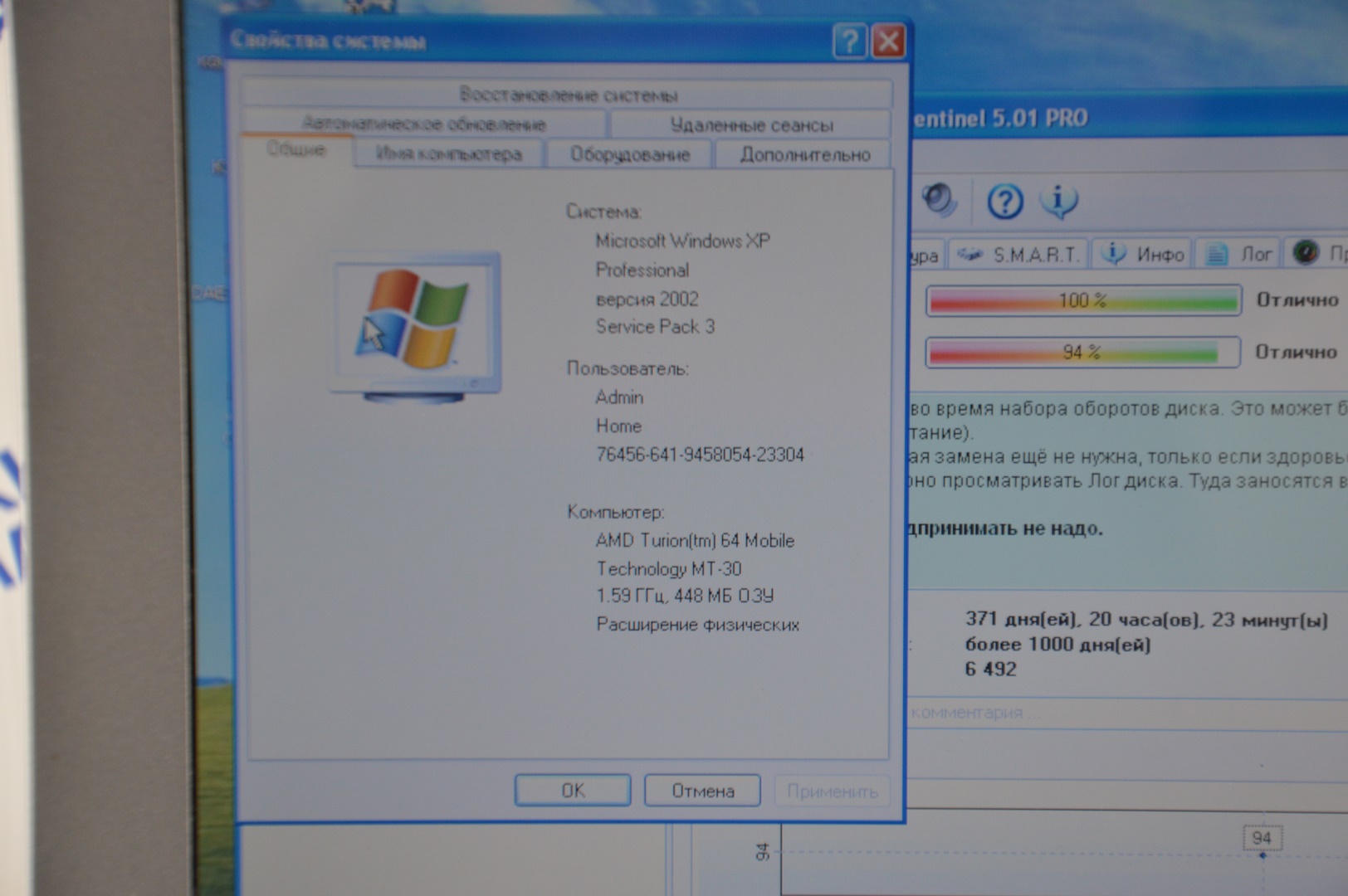Click the blue question mark icon in Sentinel toolbar

[x=1004, y=202]
